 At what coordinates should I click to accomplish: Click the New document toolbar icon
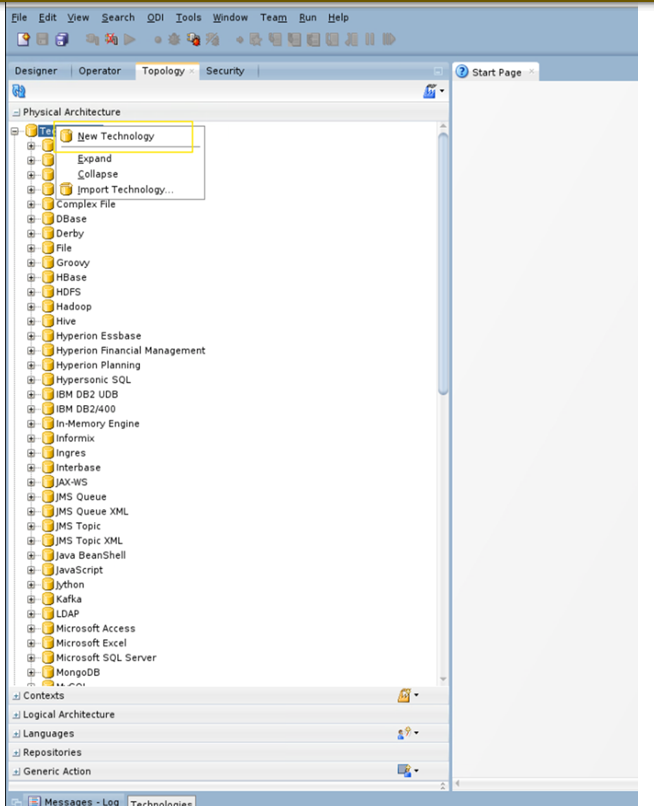[x=23, y=39]
